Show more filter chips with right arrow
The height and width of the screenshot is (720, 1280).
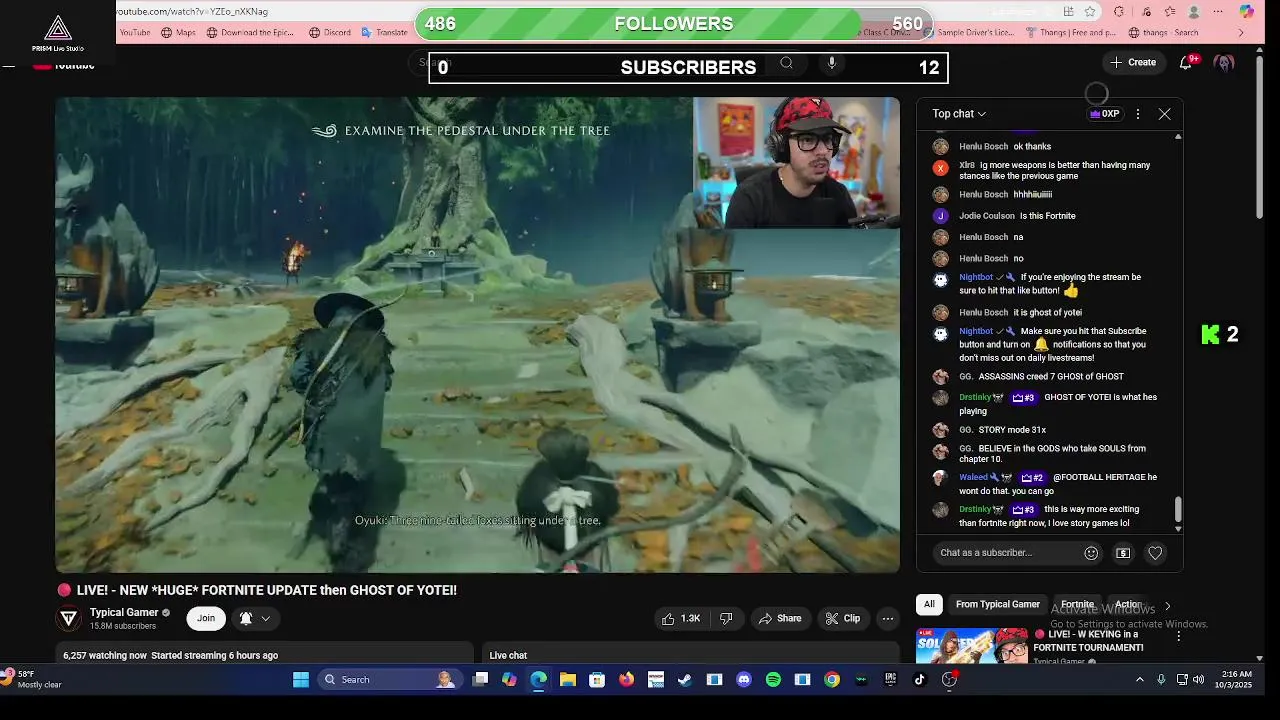click(1167, 605)
